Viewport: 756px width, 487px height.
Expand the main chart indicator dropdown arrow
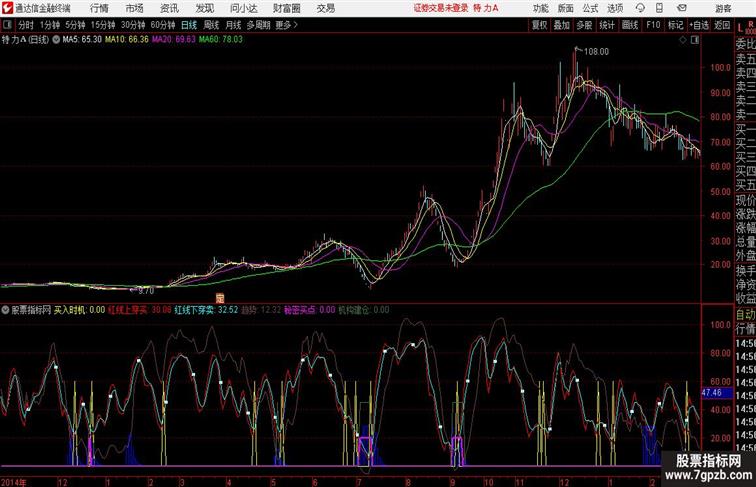56,40
